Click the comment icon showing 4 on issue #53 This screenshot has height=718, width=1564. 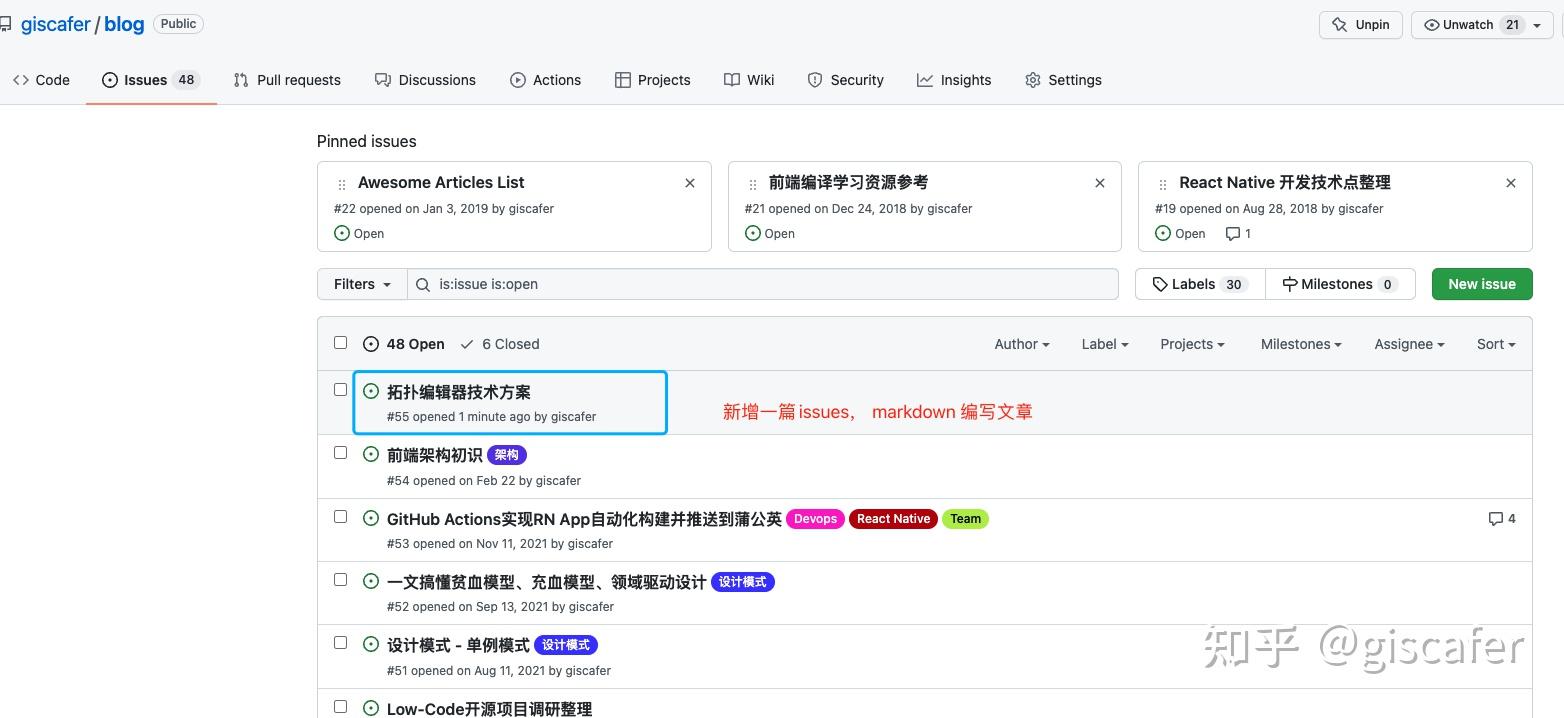[1495, 518]
